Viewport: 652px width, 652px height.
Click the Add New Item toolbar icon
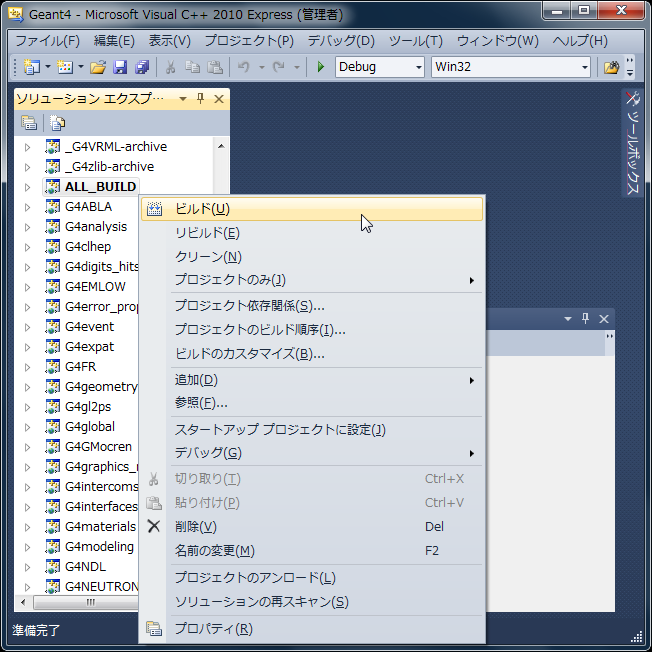click(x=65, y=67)
